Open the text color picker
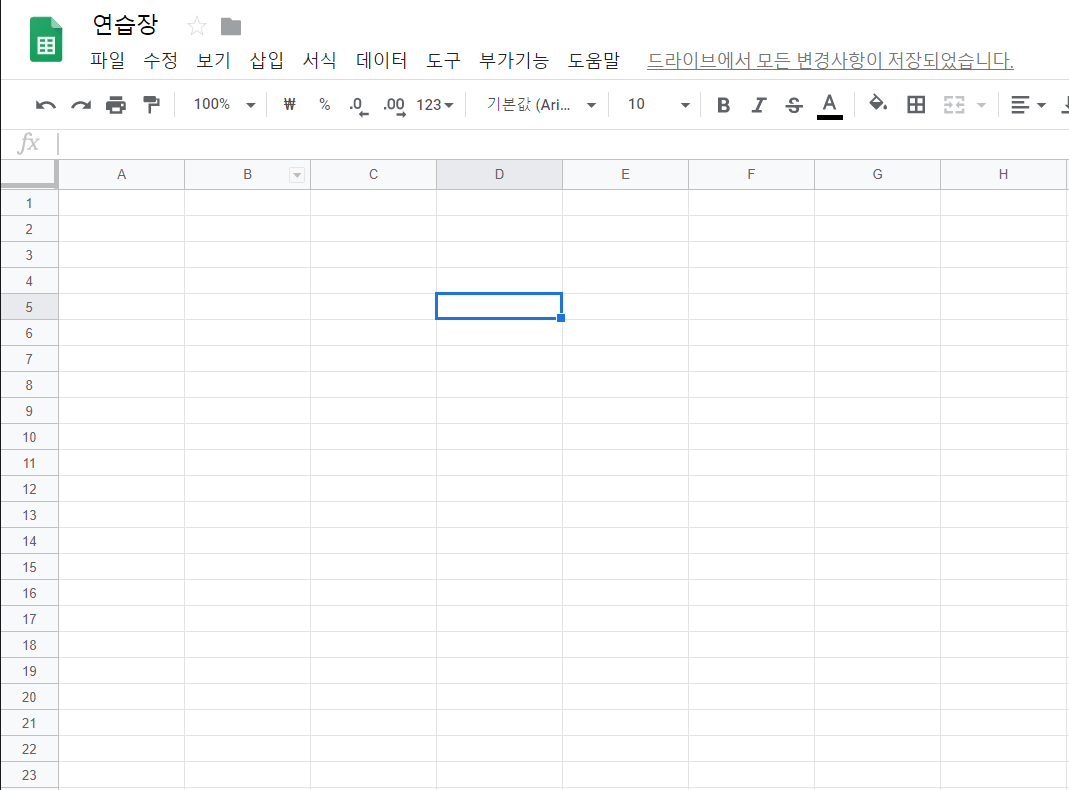 coord(829,106)
